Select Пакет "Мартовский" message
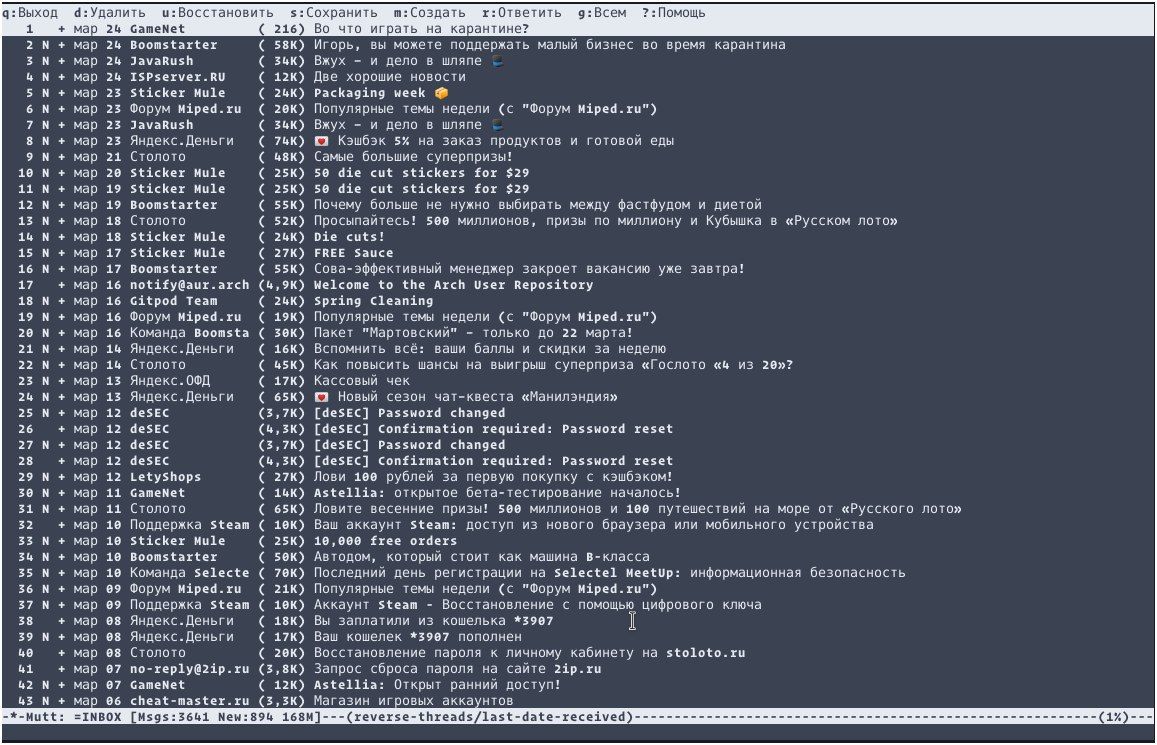 click(578, 333)
